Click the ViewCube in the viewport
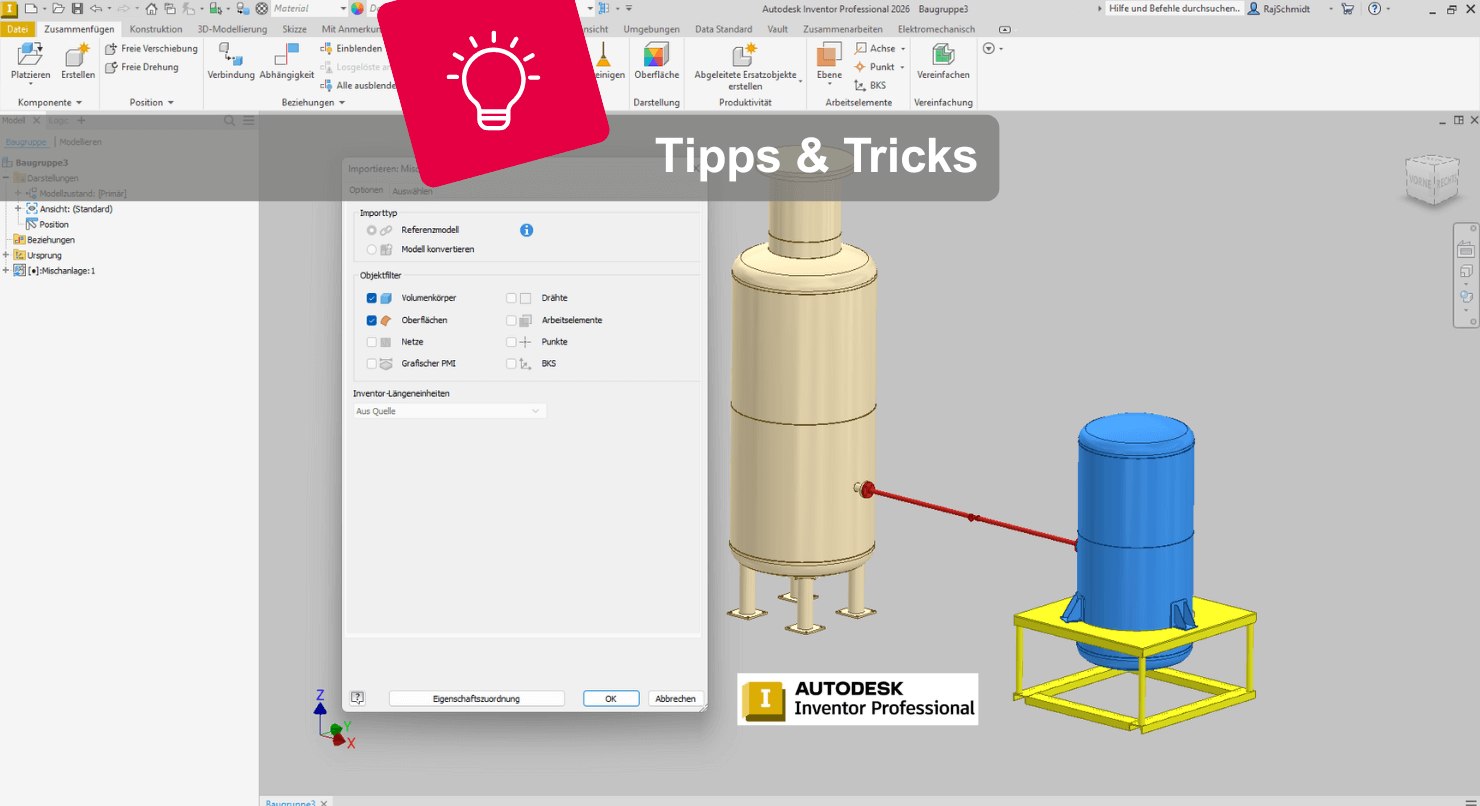The height and width of the screenshot is (806, 1480). (1431, 179)
